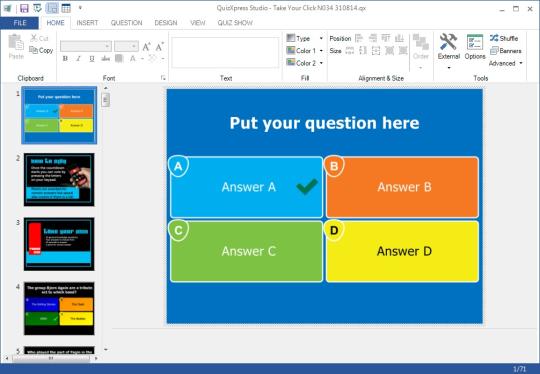Open the font name combo box
This screenshot has width=540, height=374.
click(x=85, y=46)
